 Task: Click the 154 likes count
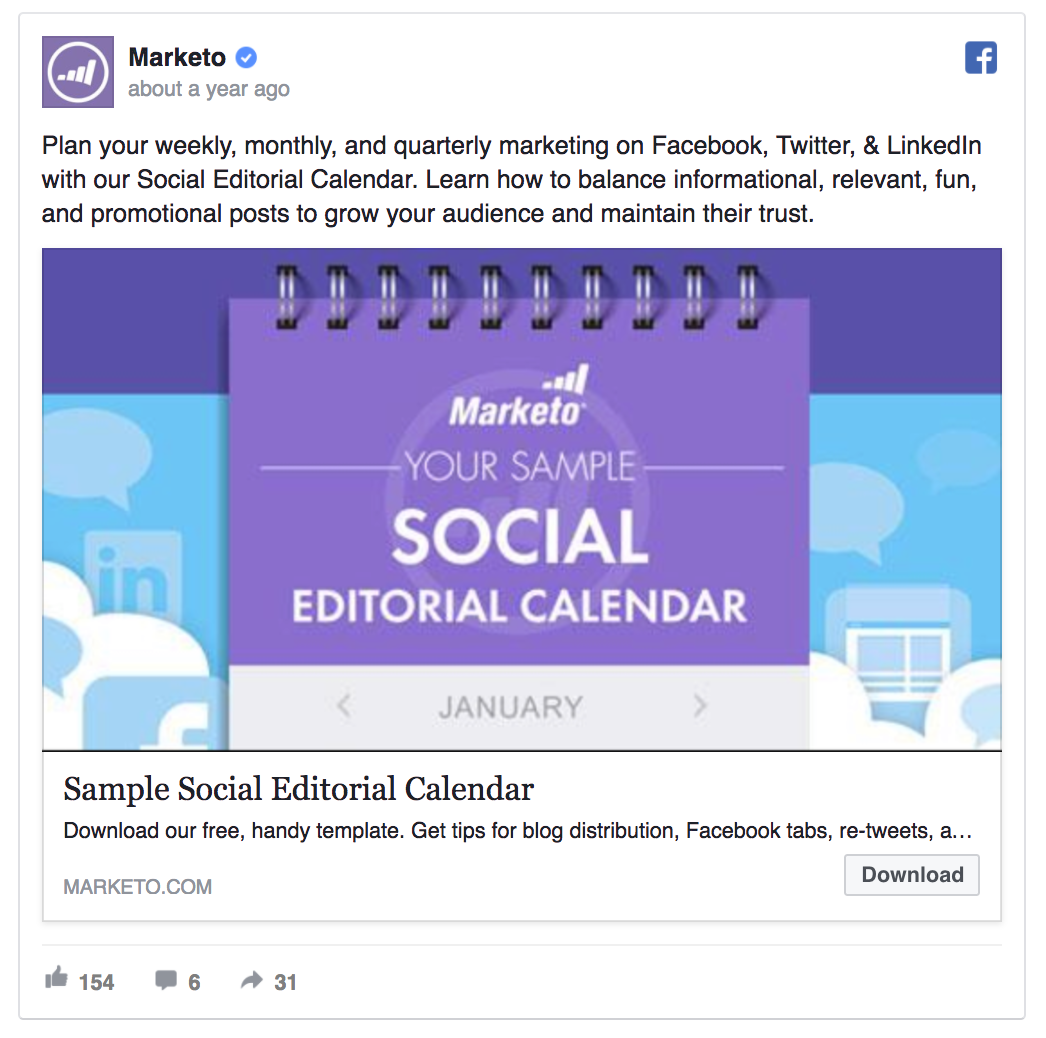coord(97,982)
